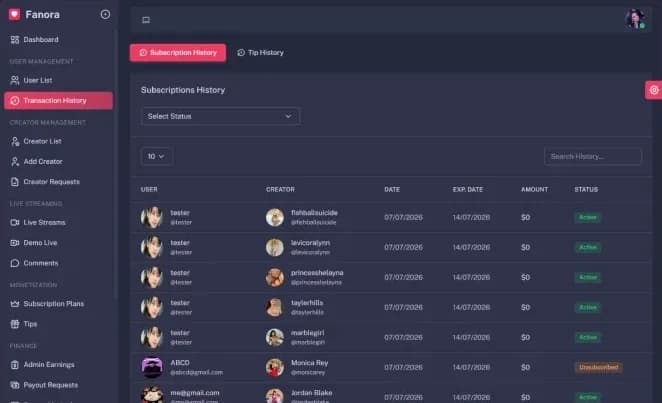Click user me@gmail.com

pyautogui.click(x=195, y=393)
